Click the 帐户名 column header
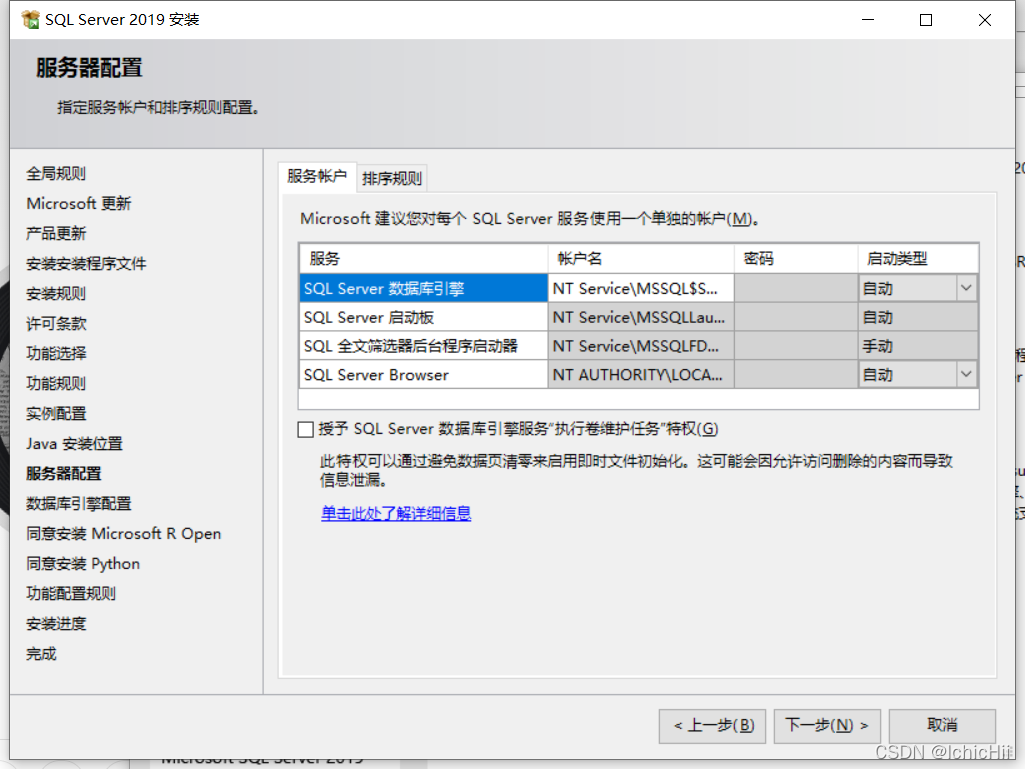The width and height of the screenshot is (1025, 769). (x=641, y=259)
